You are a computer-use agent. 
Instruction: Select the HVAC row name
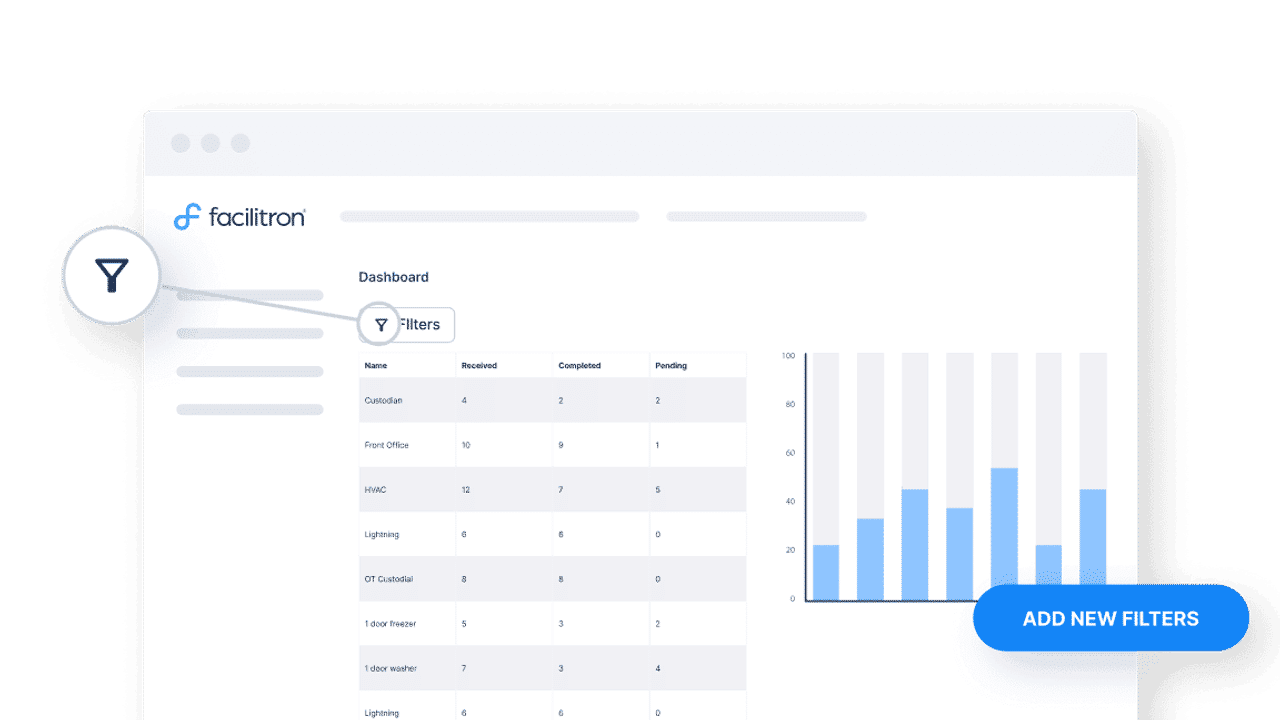click(375, 490)
